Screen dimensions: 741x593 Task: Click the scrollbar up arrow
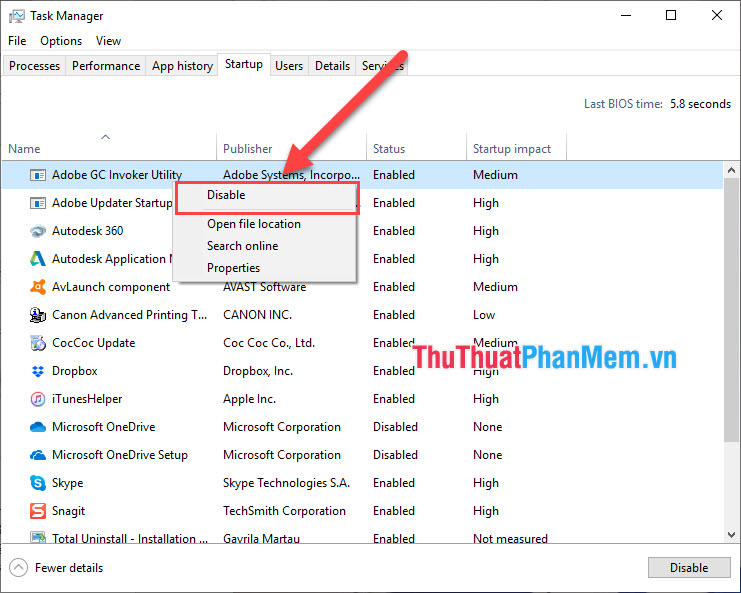pyautogui.click(x=732, y=170)
